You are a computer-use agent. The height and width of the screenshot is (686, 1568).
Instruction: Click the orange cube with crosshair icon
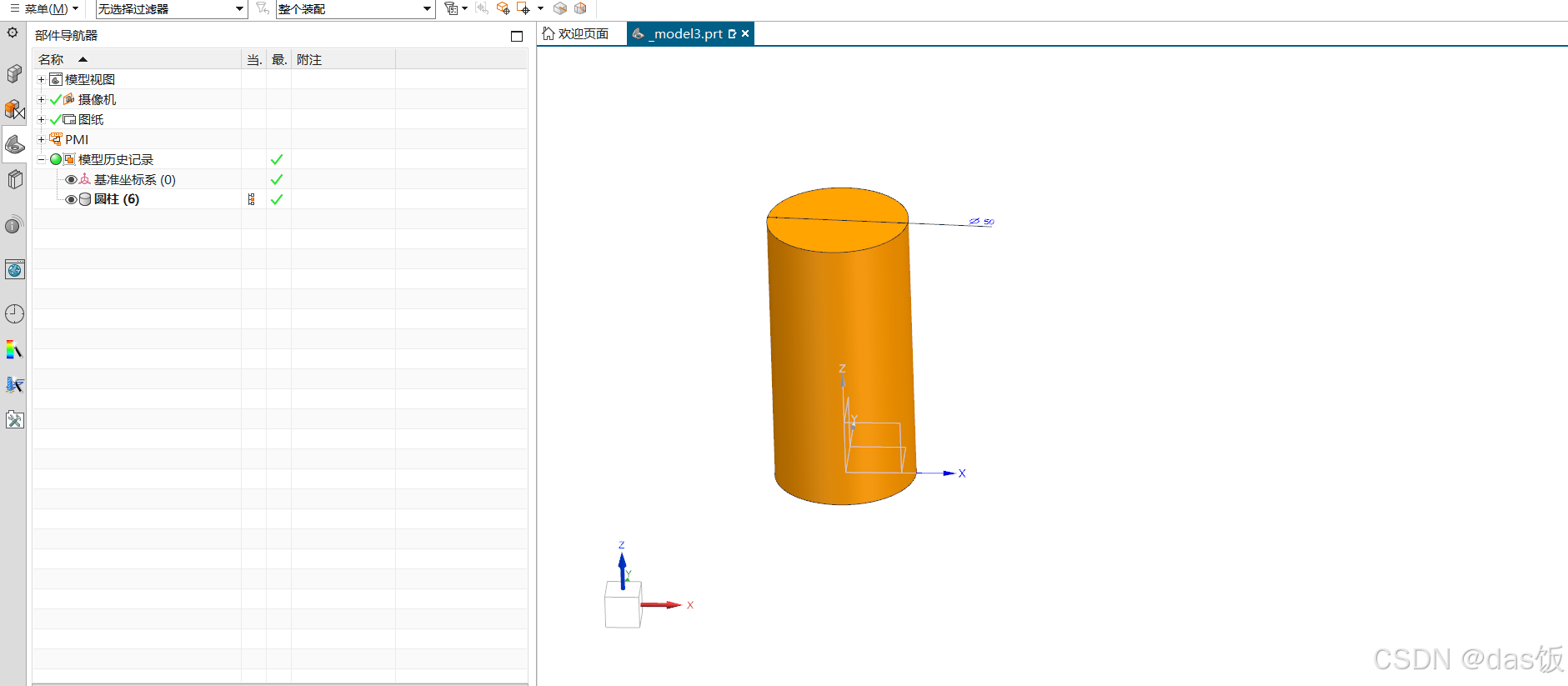click(x=503, y=8)
